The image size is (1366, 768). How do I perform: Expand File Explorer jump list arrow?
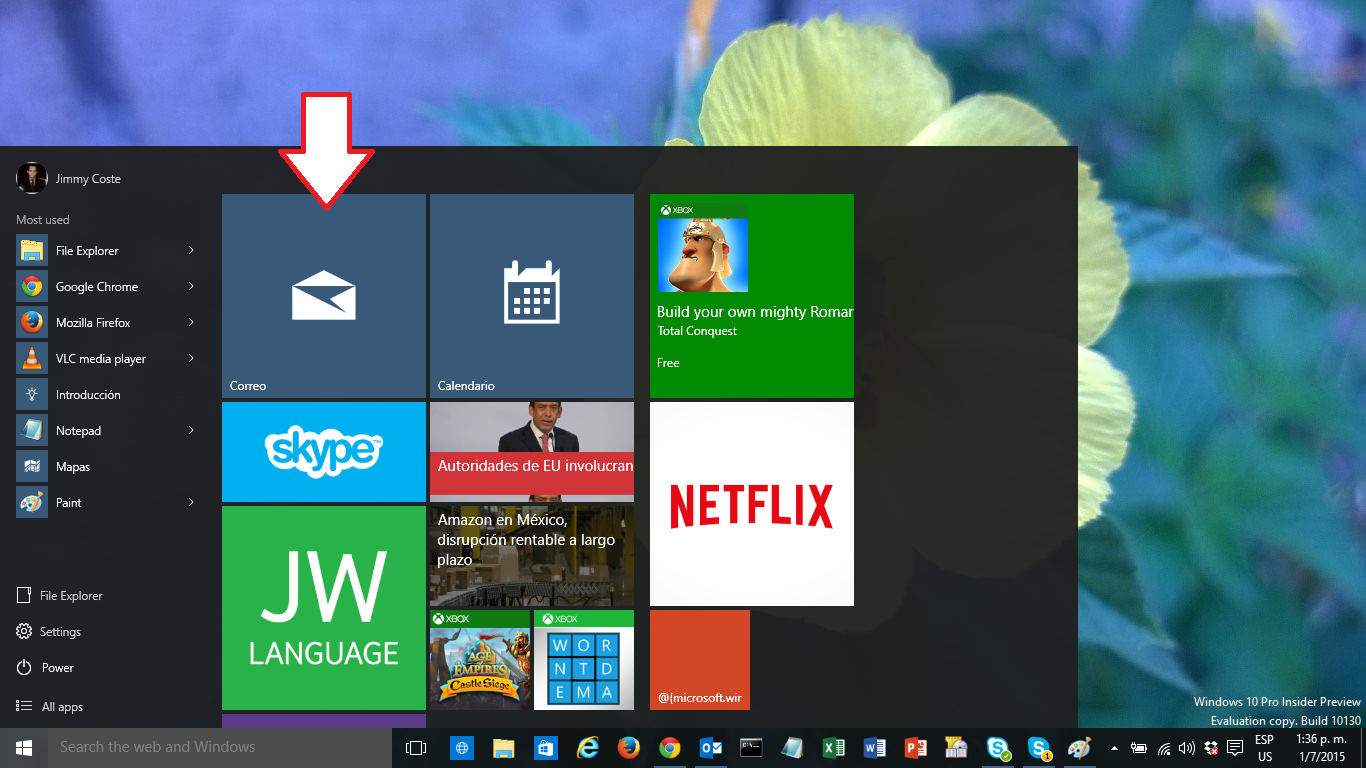tap(191, 251)
